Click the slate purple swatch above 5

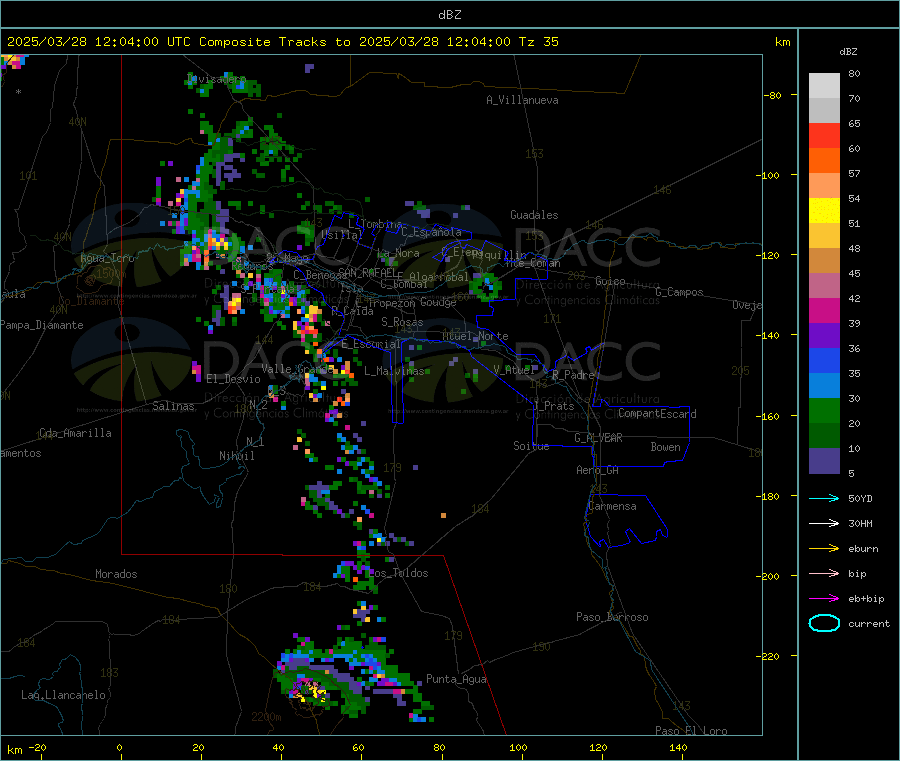click(x=824, y=461)
